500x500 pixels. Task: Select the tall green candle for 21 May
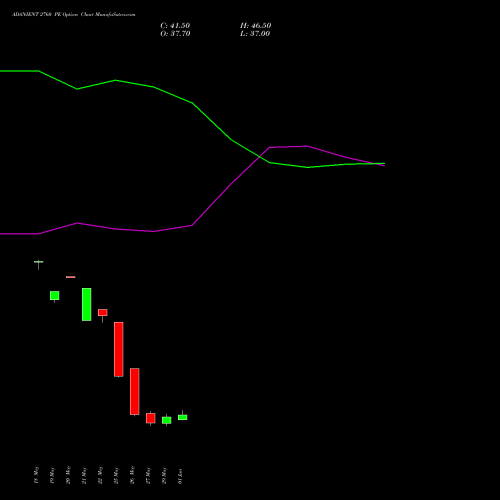coord(87,304)
